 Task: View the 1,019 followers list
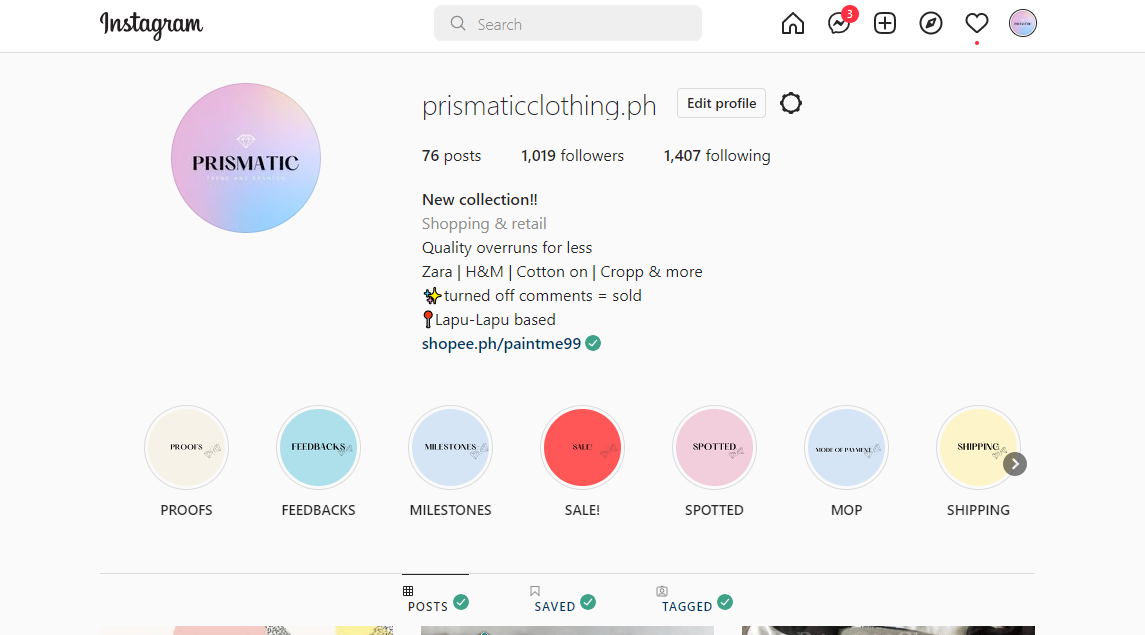[572, 156]
